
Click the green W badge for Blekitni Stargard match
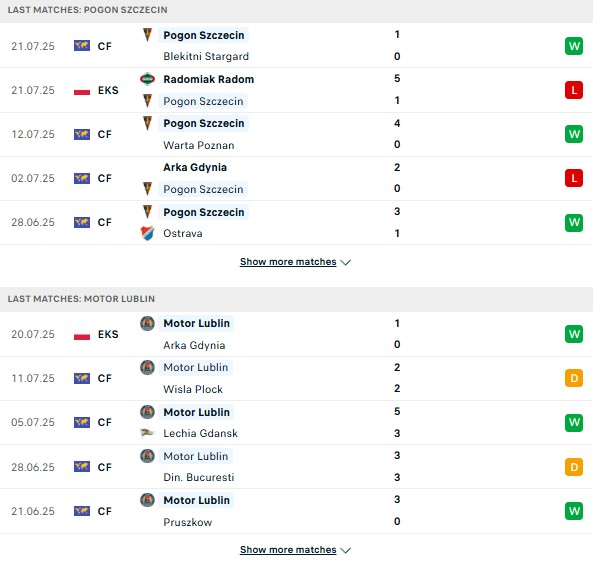pos(574,46)
